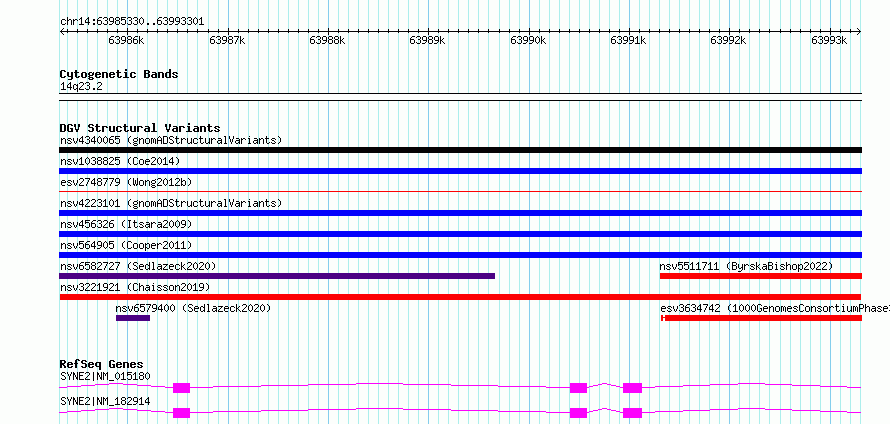The image size is (890, 424).
Task: Click the nsv564905 blue variant bar
Action: [460, 255]
